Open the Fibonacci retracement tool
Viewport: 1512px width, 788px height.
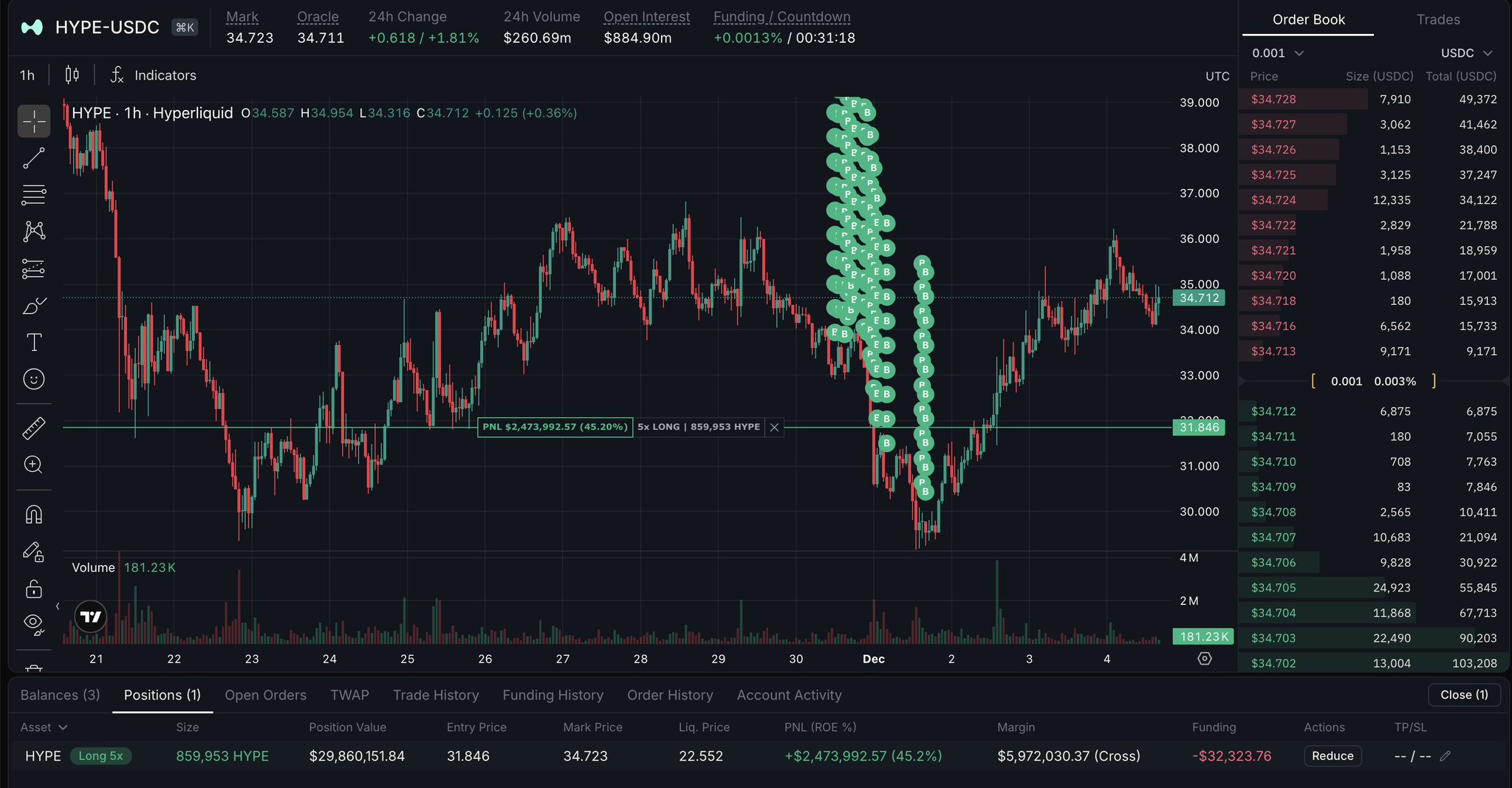click(x=34, y=195)
